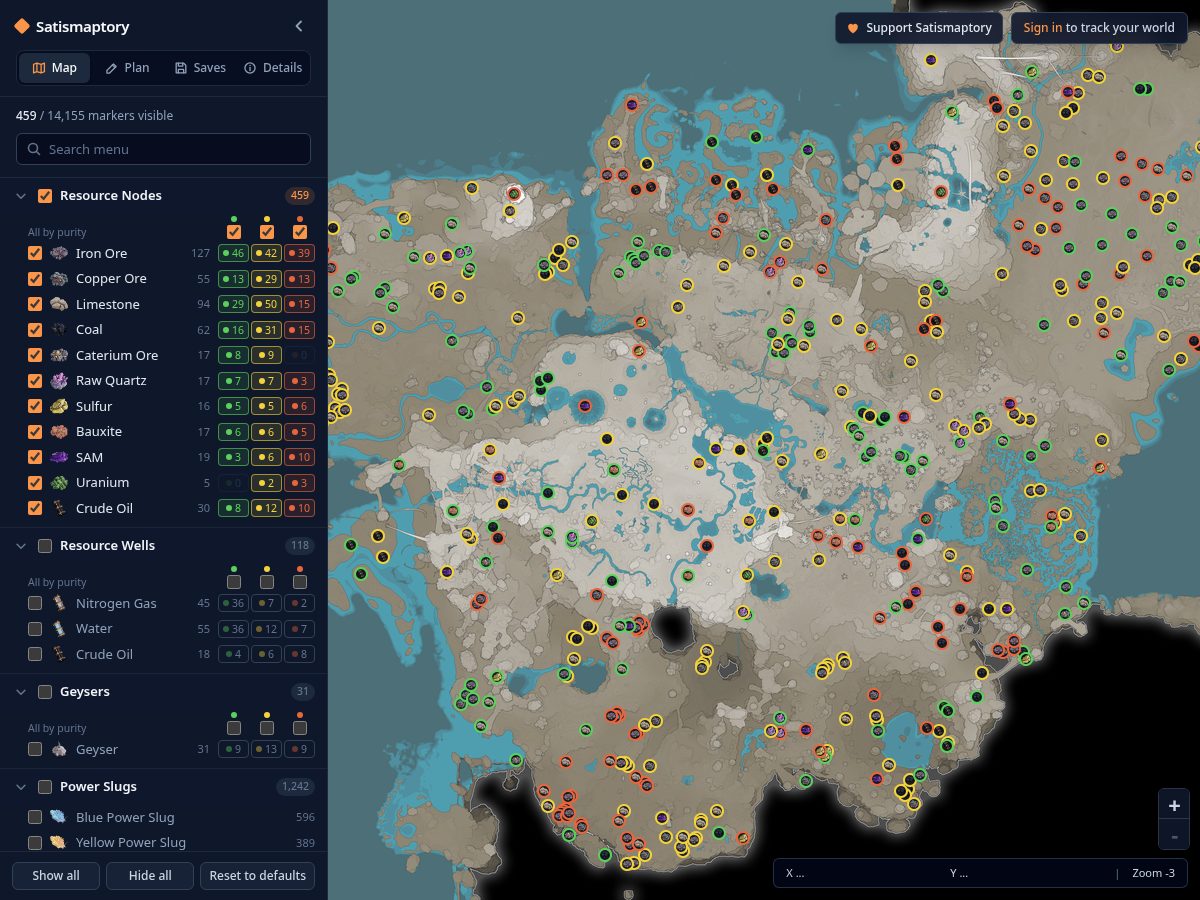The width and height of the screenshot is (1200, 900).
Task: Click the Uranium resource icon
Action: pos(59,483)
